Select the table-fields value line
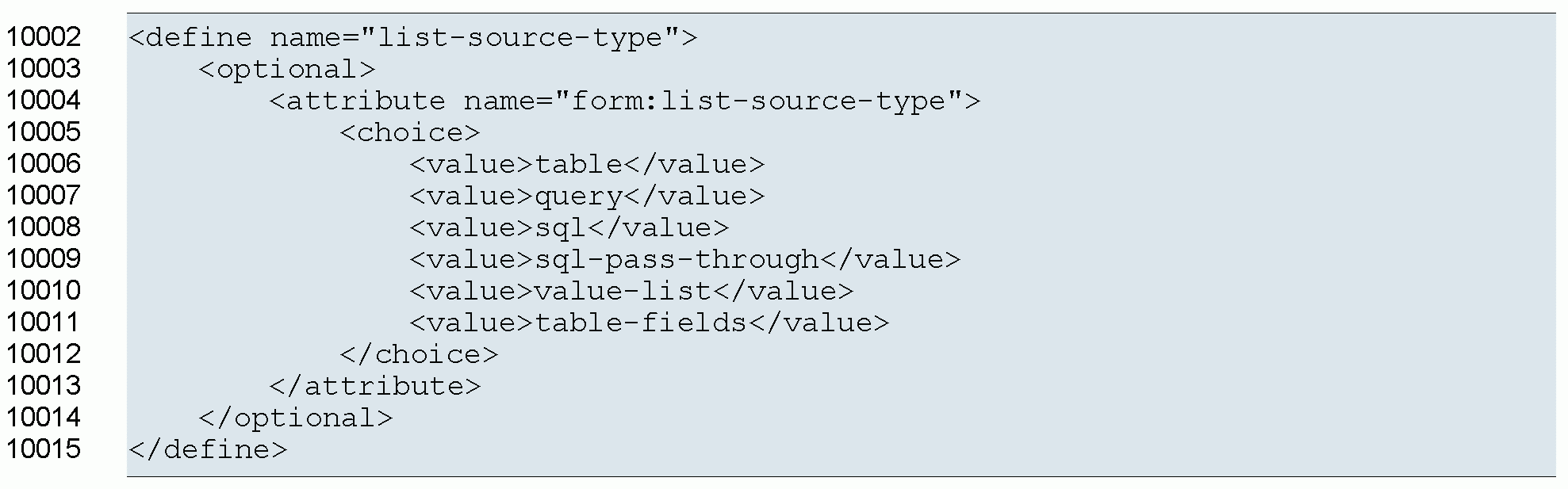 click(649, 323)
